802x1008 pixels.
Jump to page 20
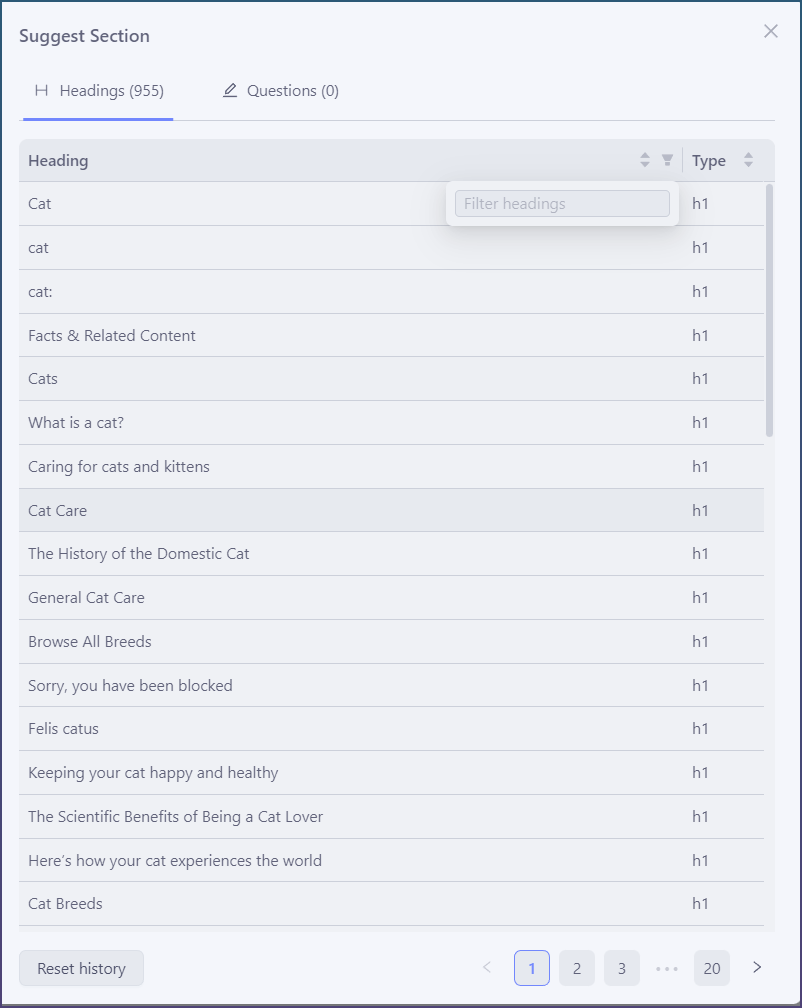pyautogui.click(x=712, y=968)
